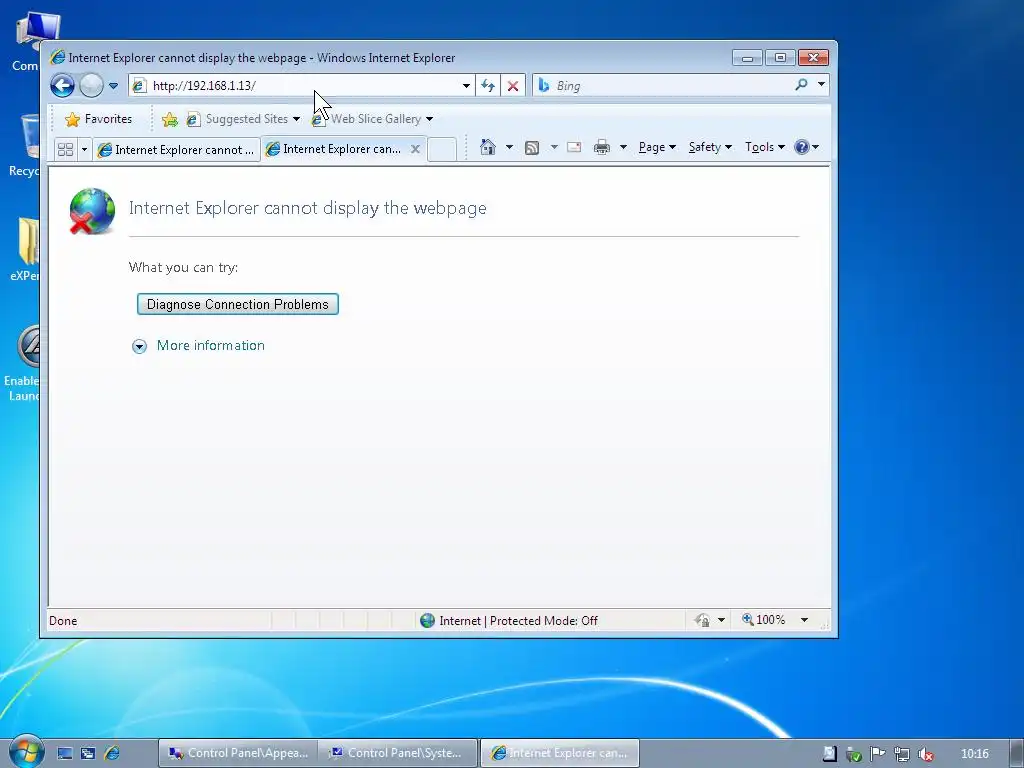This screenshot has height=768, width=1024.
Task: Open the Favorites center
Action: point(99,119)
